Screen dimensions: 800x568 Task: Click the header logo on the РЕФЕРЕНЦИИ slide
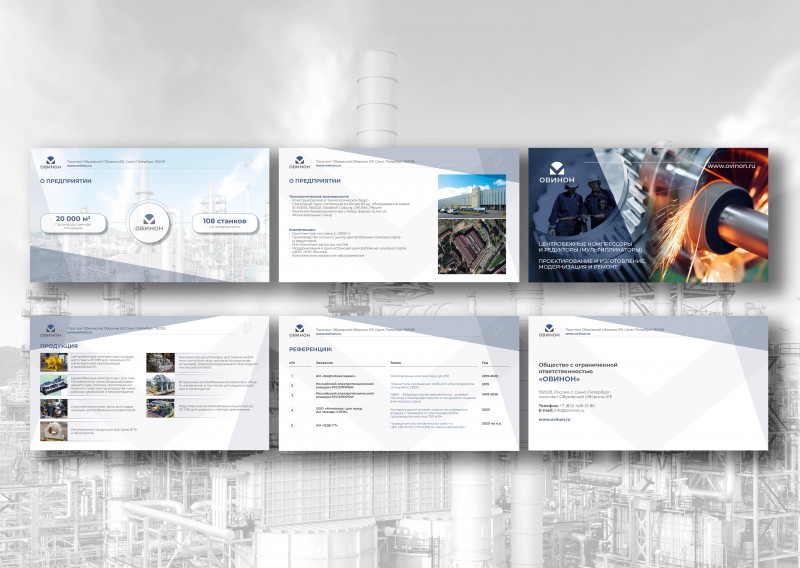coord(299,331)
